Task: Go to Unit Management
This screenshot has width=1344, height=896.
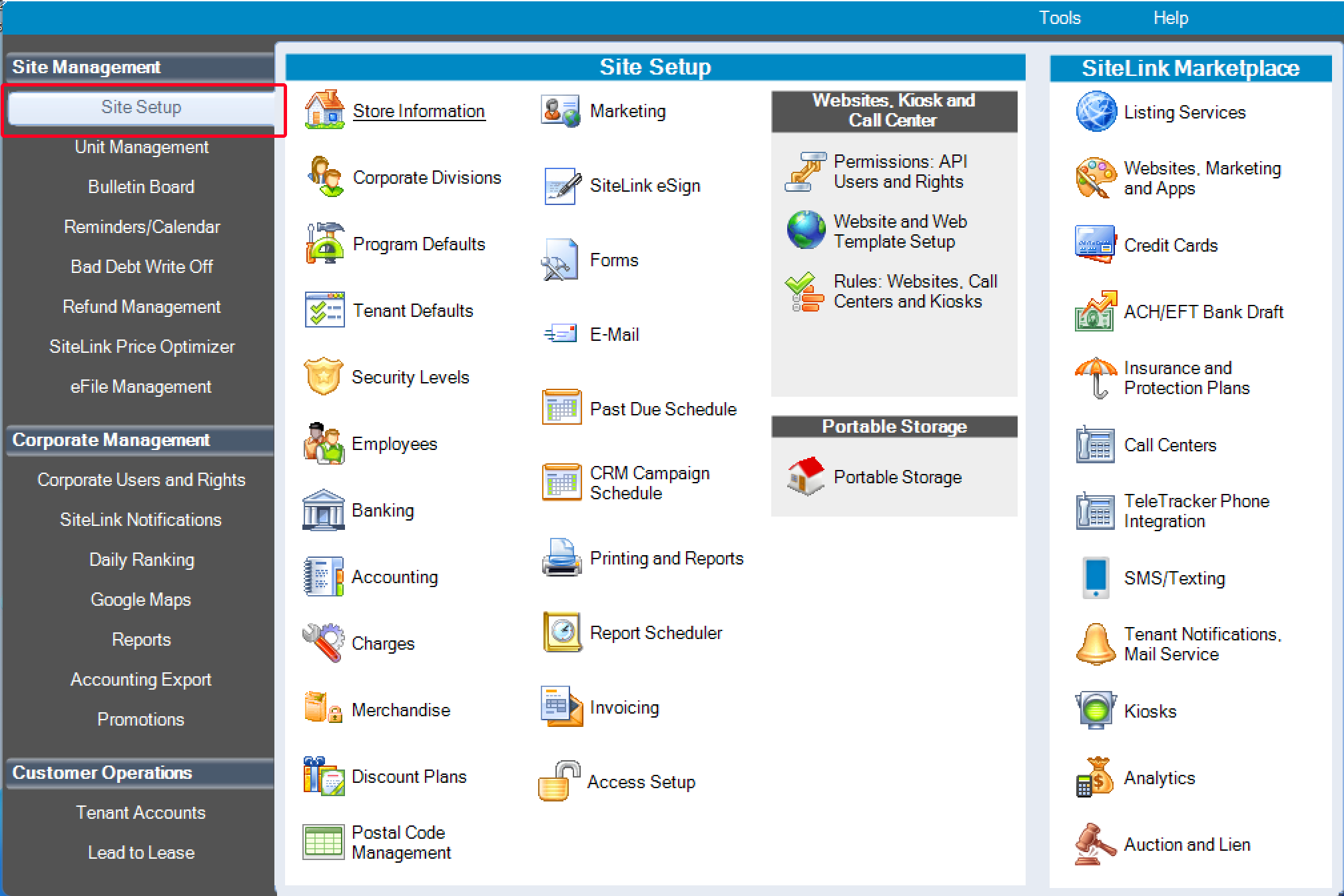Action: click(141, 147)
